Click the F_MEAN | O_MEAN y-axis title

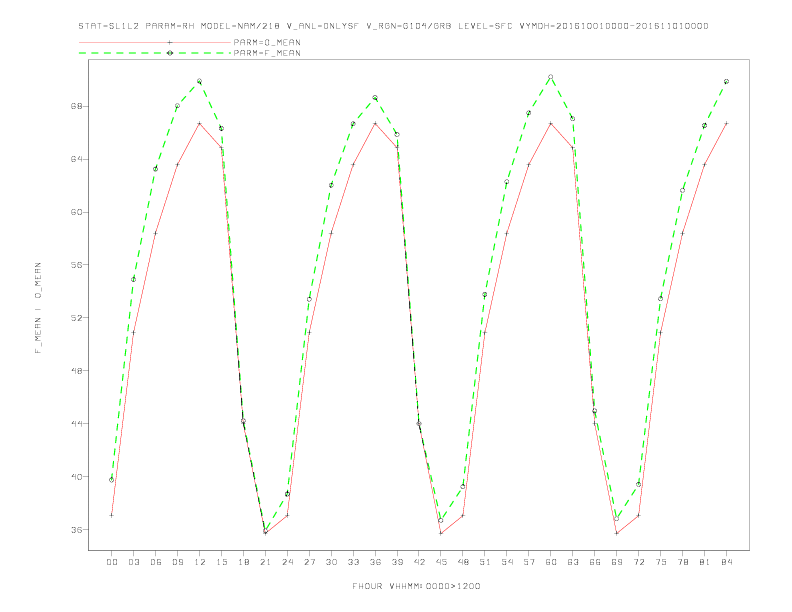click(38, 308)
